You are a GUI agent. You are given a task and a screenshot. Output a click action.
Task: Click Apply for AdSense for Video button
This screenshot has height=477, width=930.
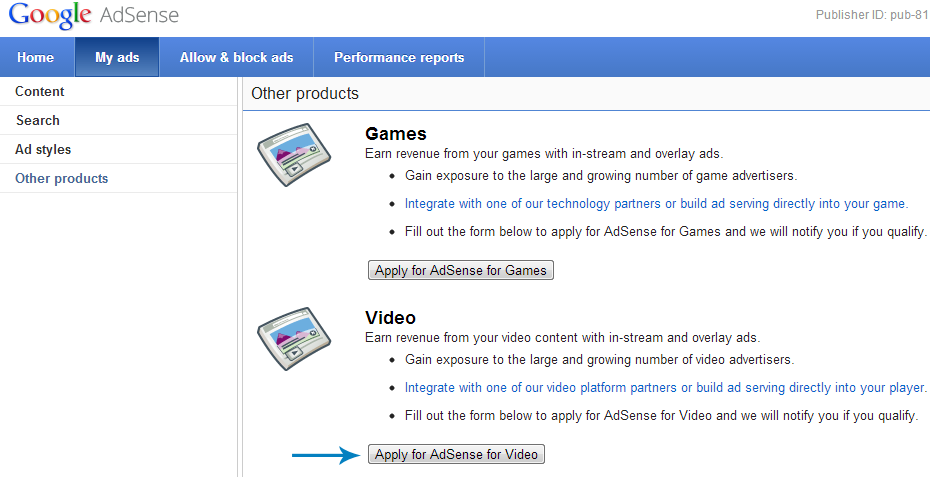[x=456, y=454]
